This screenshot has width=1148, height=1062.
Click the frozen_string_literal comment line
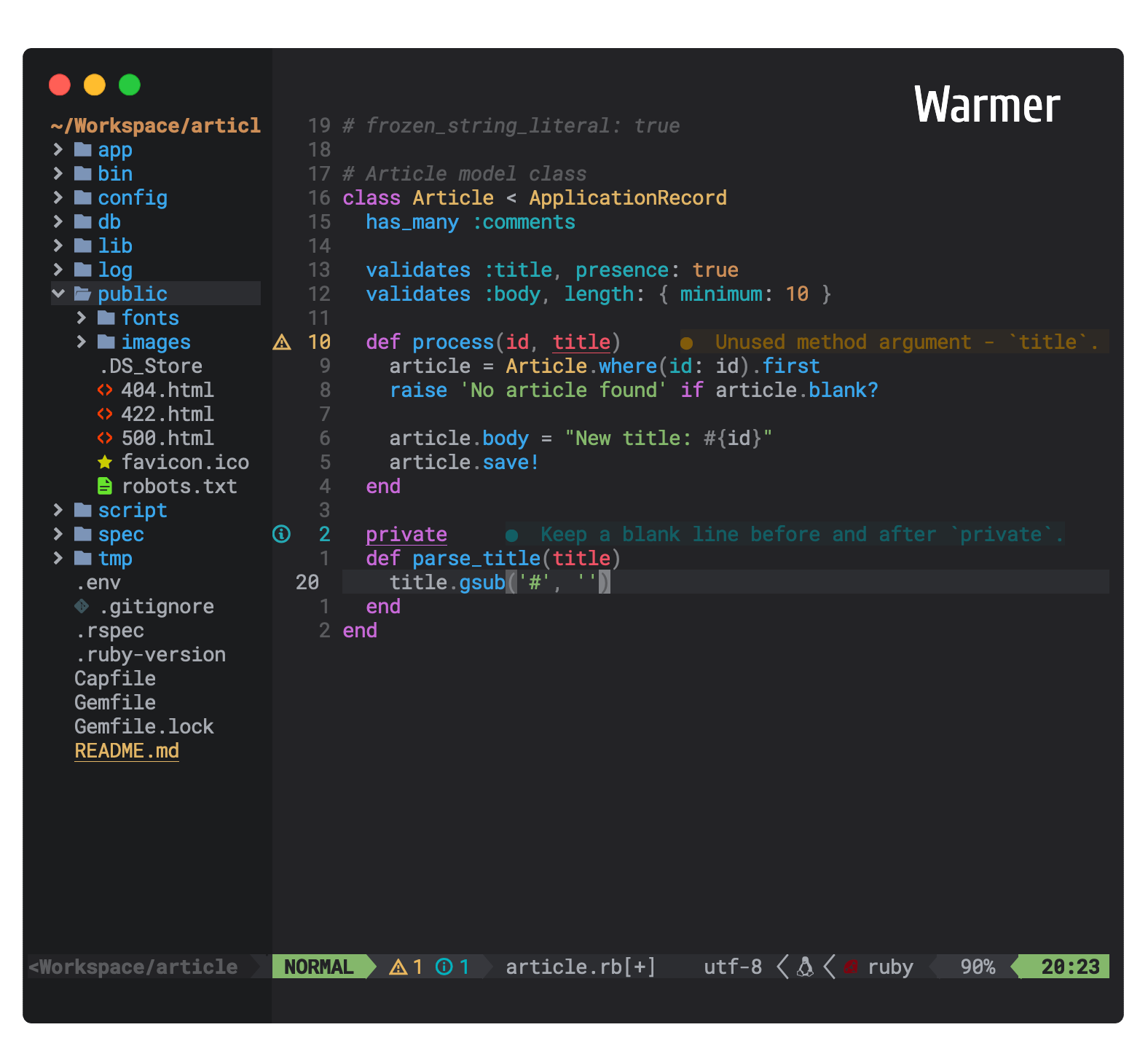(511, 125)
